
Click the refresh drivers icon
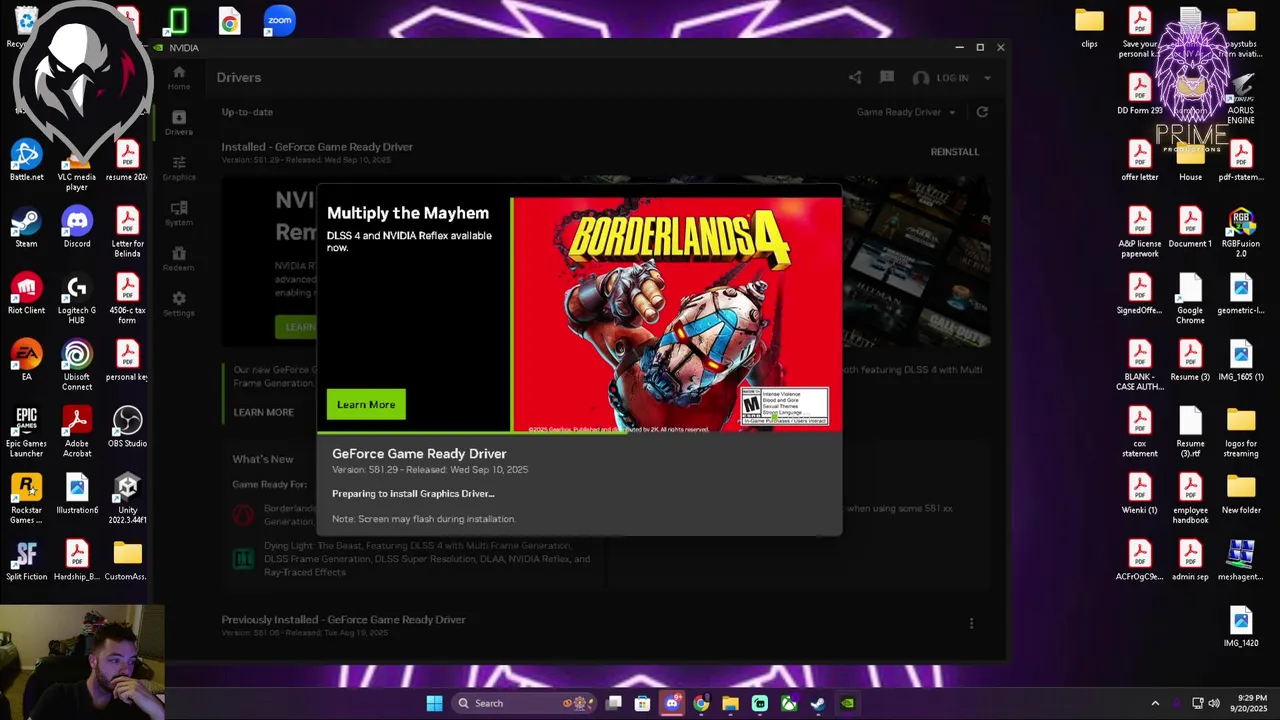point(982,112)
